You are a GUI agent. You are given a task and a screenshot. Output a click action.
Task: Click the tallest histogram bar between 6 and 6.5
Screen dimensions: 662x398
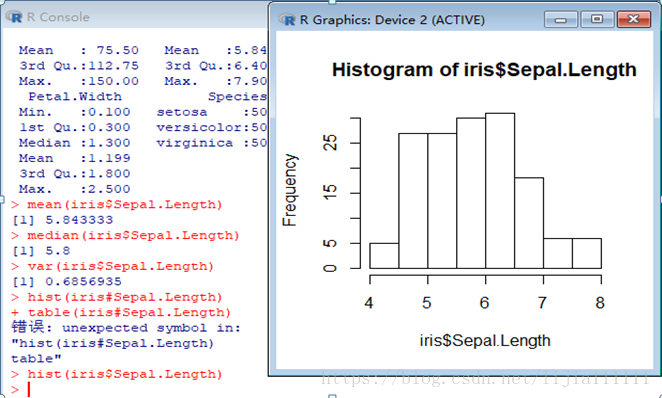pos(500,191)
